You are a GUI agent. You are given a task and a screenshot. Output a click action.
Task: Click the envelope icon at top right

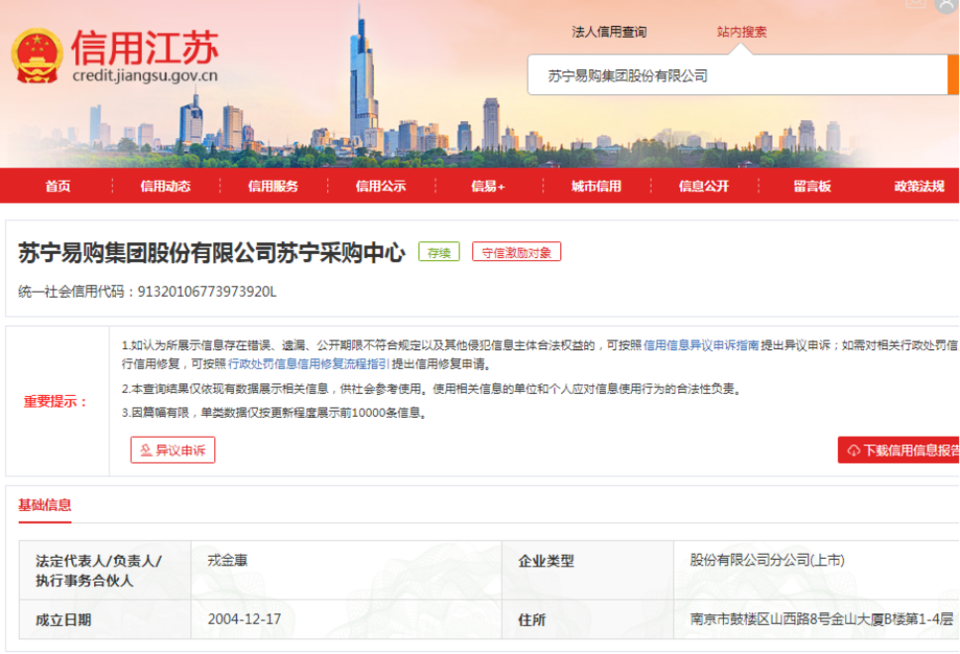[916, 3]
